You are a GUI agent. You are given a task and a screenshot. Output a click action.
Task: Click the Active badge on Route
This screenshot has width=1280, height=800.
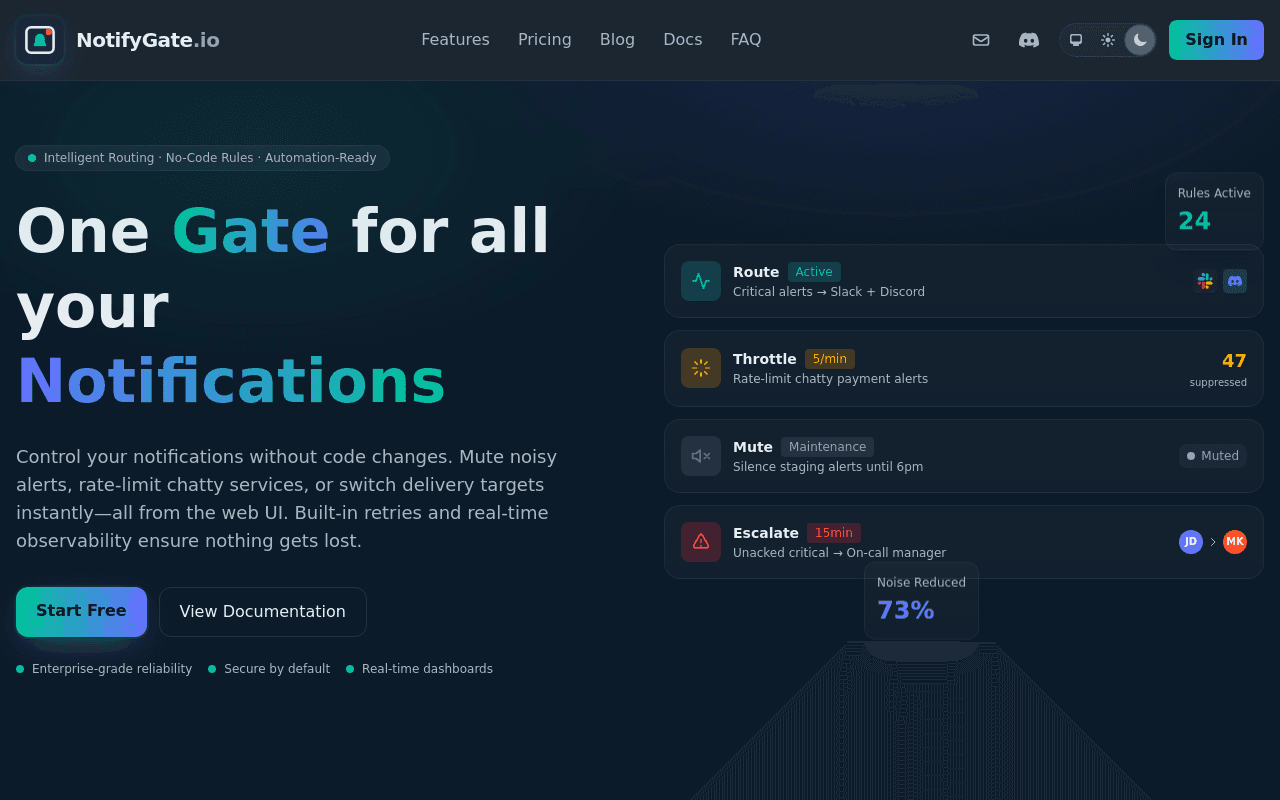pyautogui.click(x=814, y=272)
